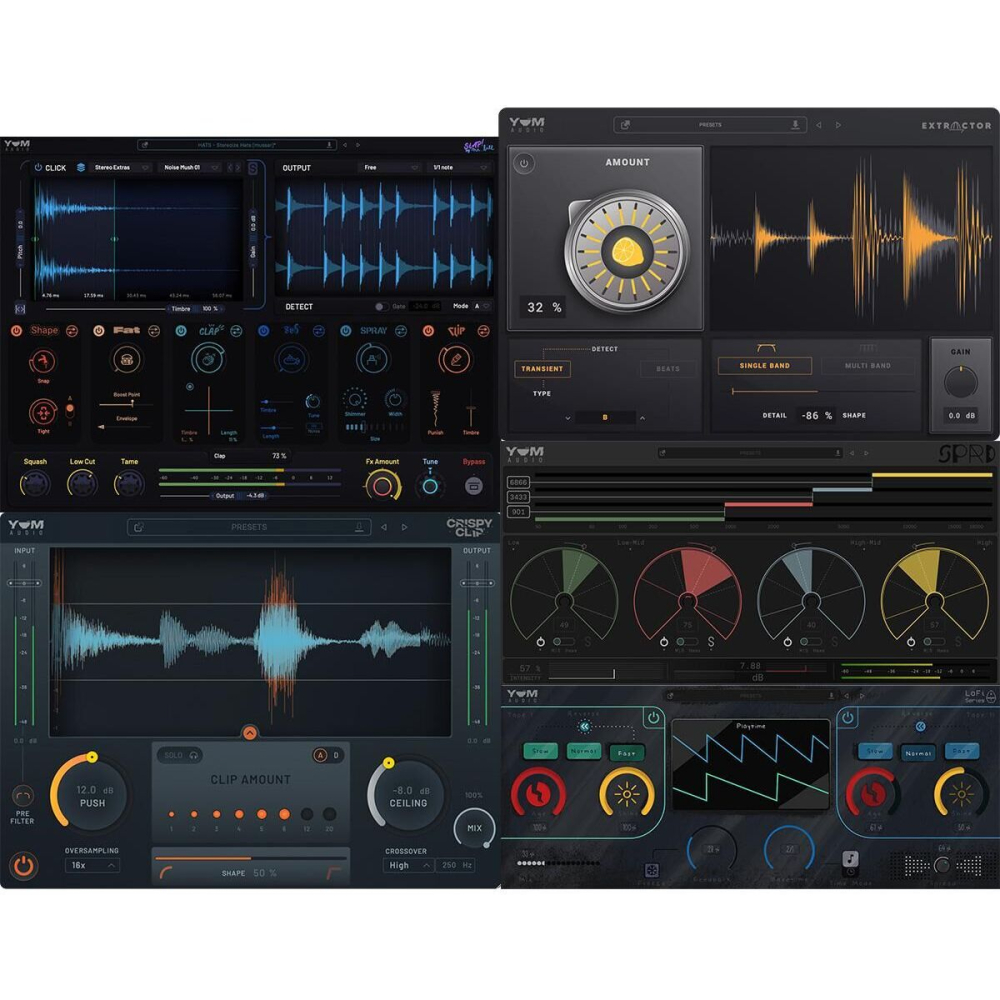Click the music note Time Mode icon in LoFi

pyautogui.click(x=851, y=858)
